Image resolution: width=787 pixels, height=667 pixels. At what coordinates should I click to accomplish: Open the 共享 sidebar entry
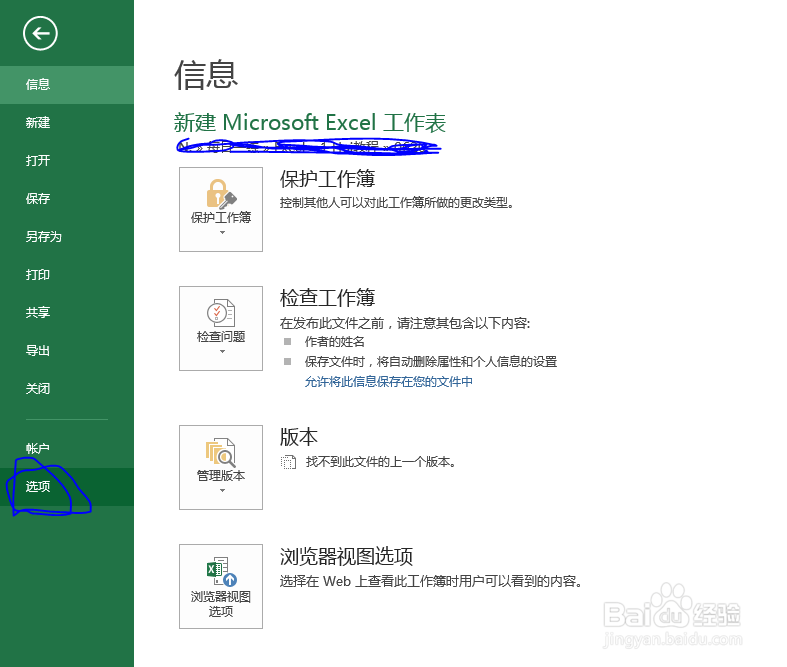(67, 313)
